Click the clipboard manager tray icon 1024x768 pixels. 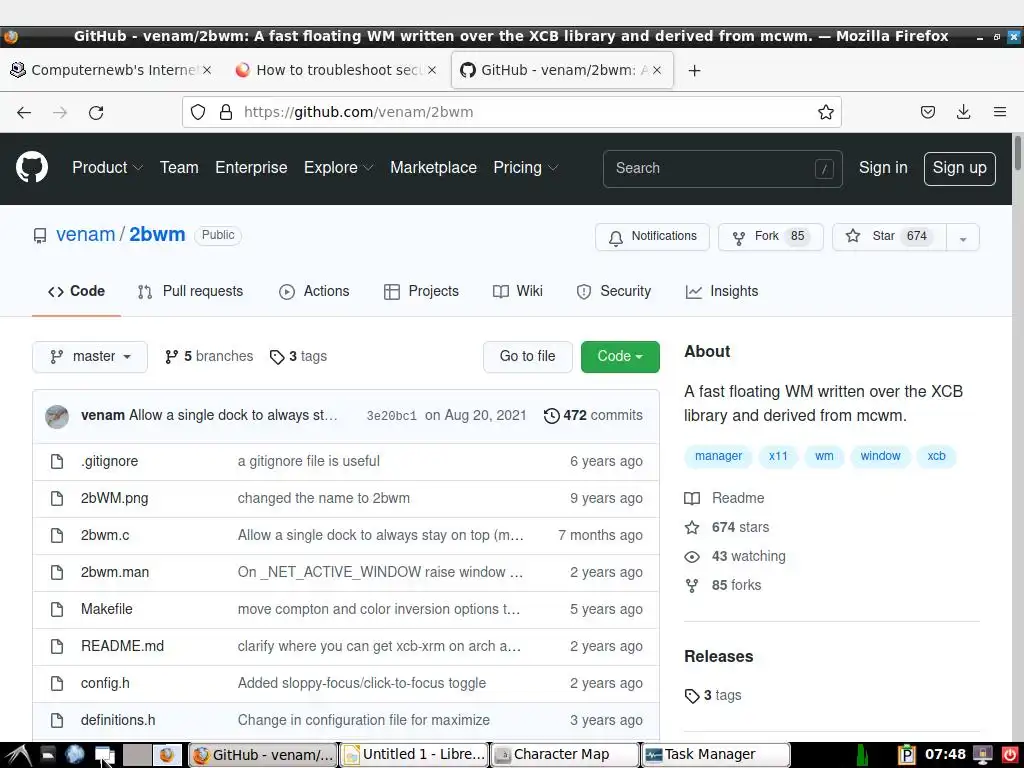coord(906,755)
